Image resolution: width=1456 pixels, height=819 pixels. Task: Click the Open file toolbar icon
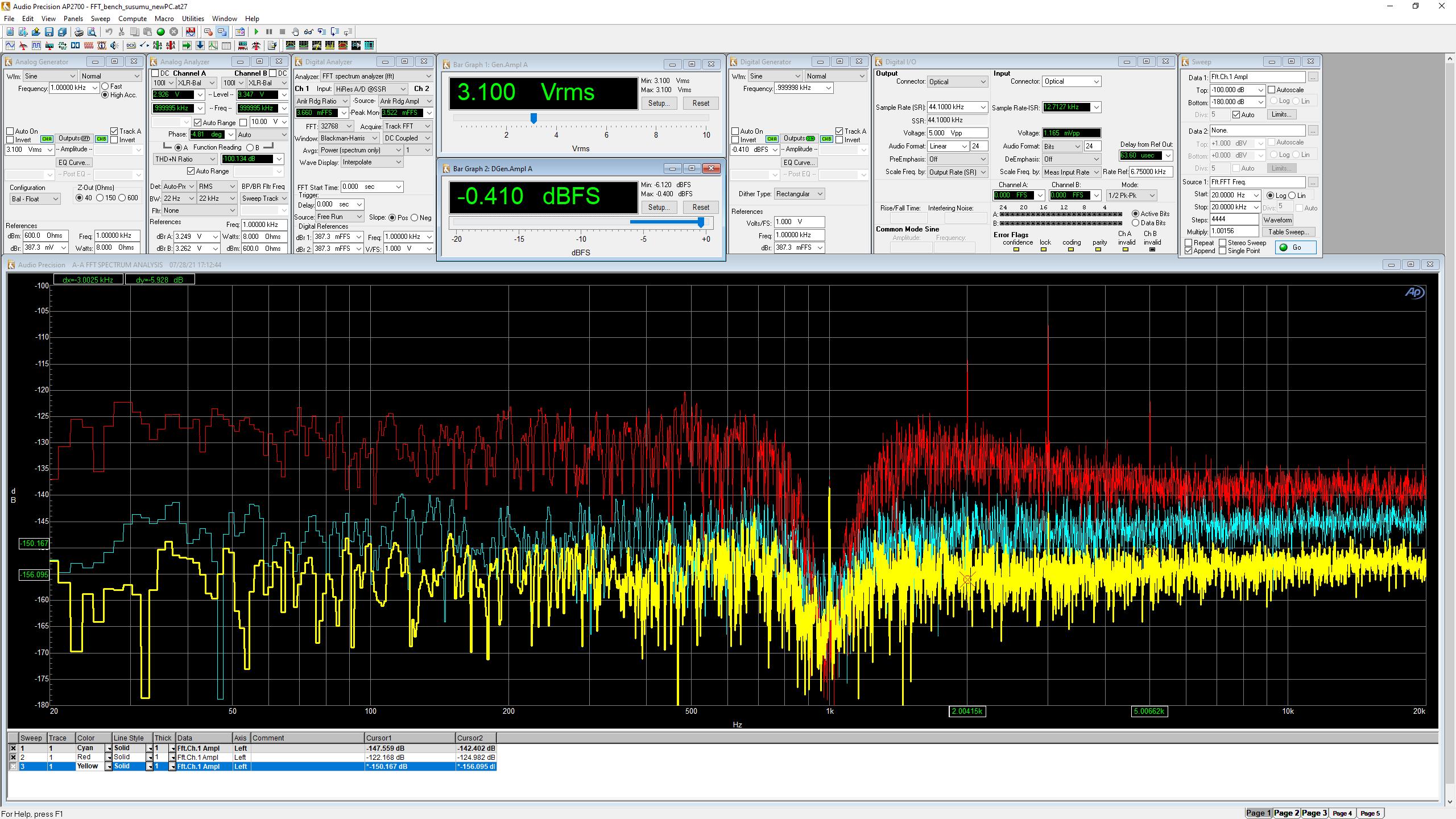tap(36, 32)
